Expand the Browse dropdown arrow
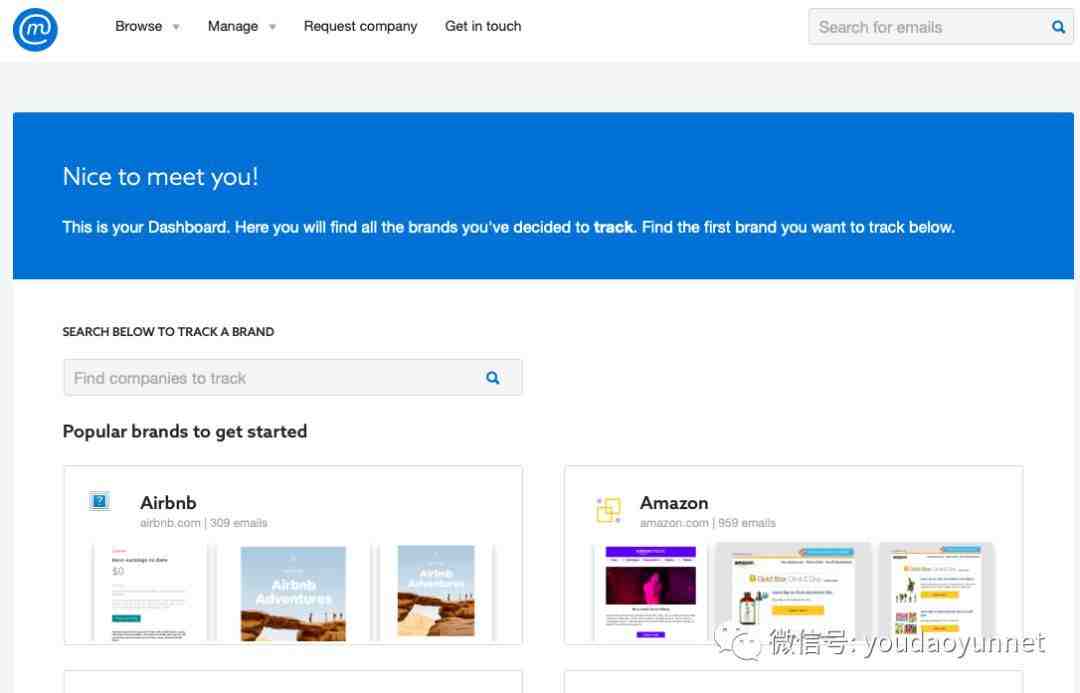 176,27
